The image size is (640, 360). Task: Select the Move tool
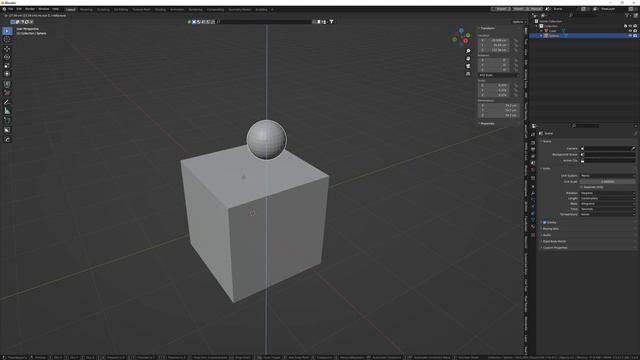point(7,49)
